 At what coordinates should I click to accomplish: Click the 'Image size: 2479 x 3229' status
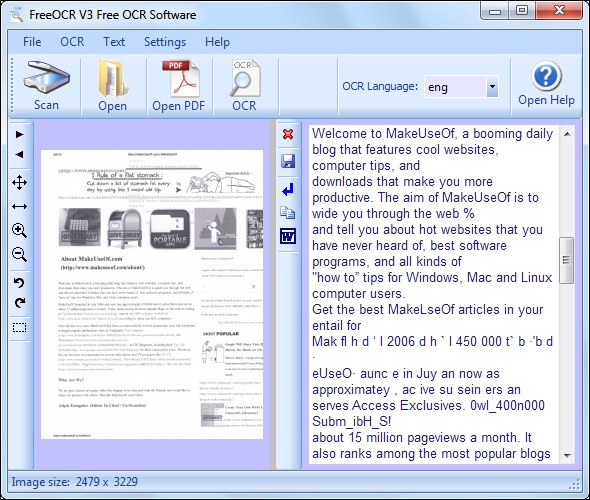point(75,482)
